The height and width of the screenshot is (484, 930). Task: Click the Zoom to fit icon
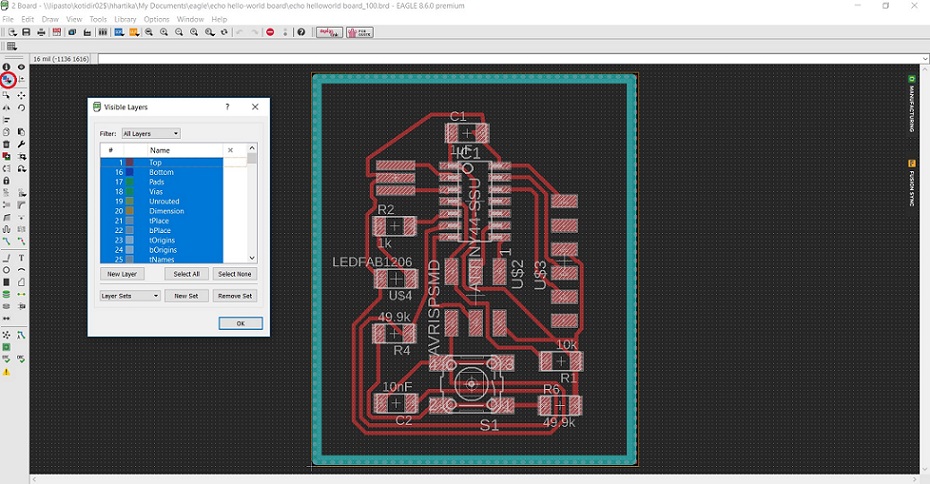point(148,32)
